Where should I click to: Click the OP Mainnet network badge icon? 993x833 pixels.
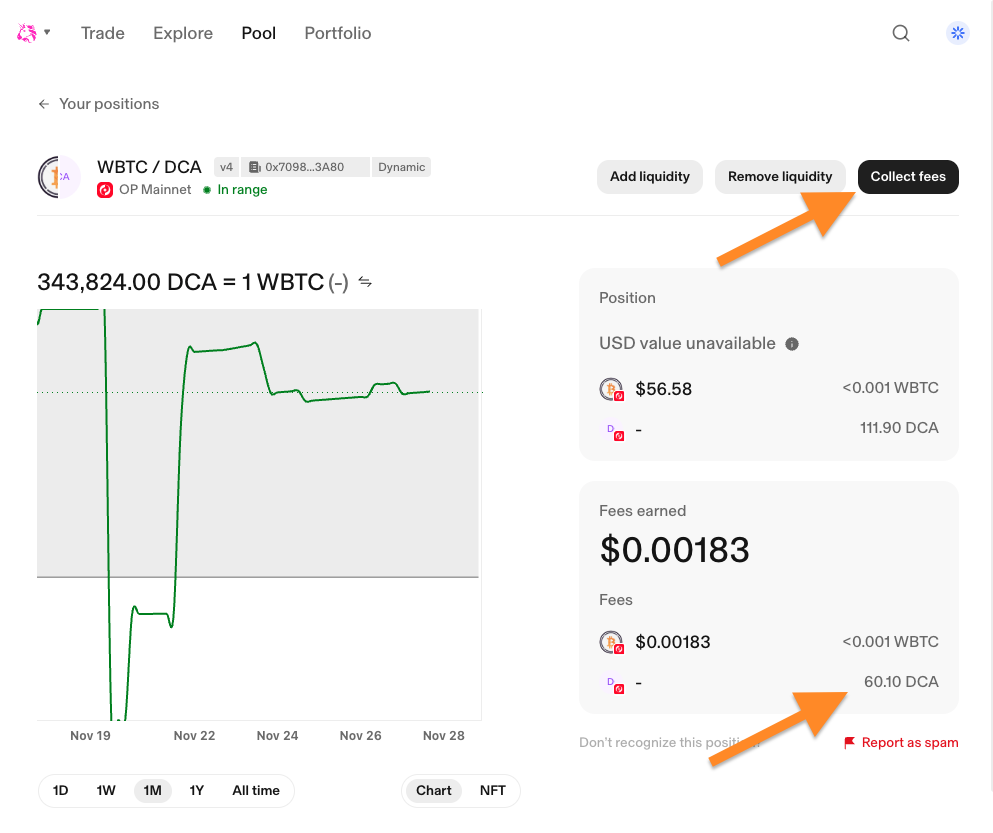click(x=108, y=189)
